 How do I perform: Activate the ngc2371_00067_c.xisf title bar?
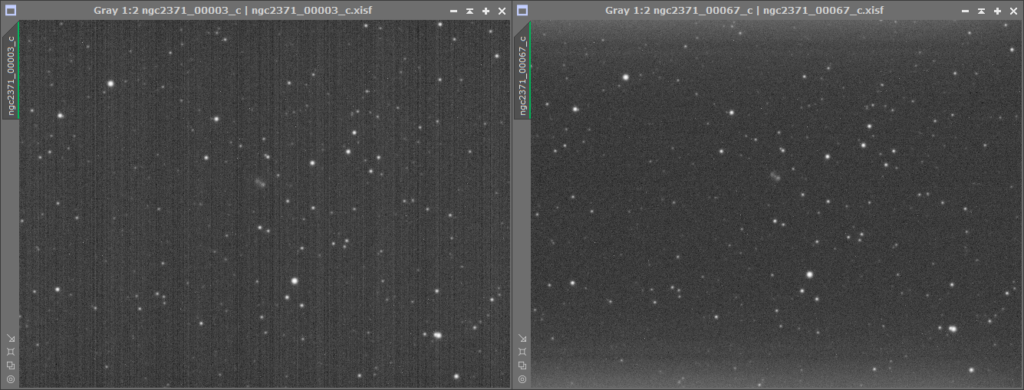[x=744, y=10]
